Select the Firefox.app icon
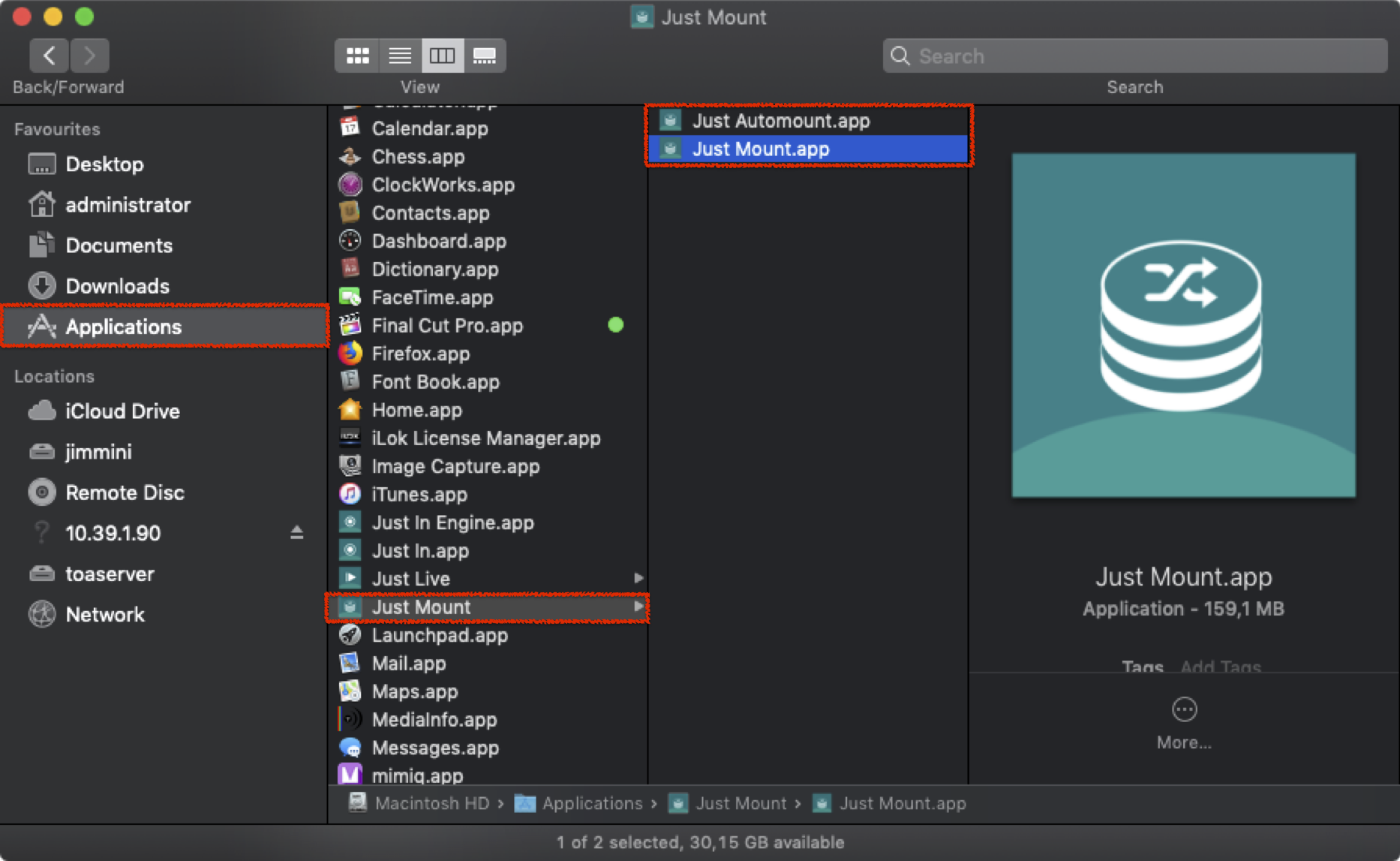This screenshot has width=1400, height=861. click(350, 354)
